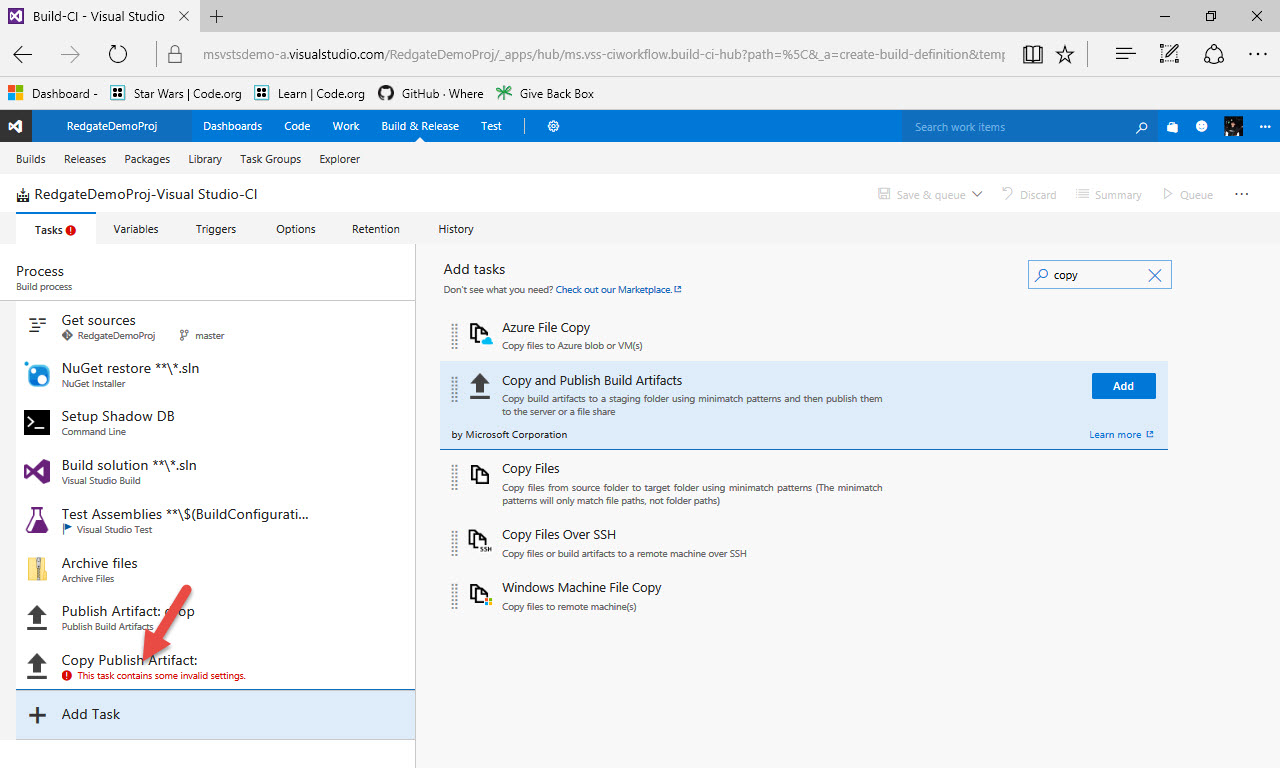Select the Test Assemblies flask icon
Screen dimensions: 1280x768
37,520
